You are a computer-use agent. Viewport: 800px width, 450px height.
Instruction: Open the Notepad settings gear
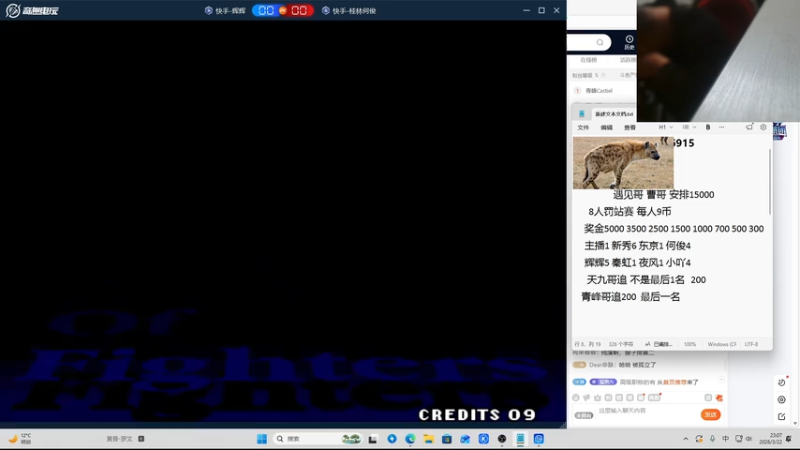click(x=763, y=127)
